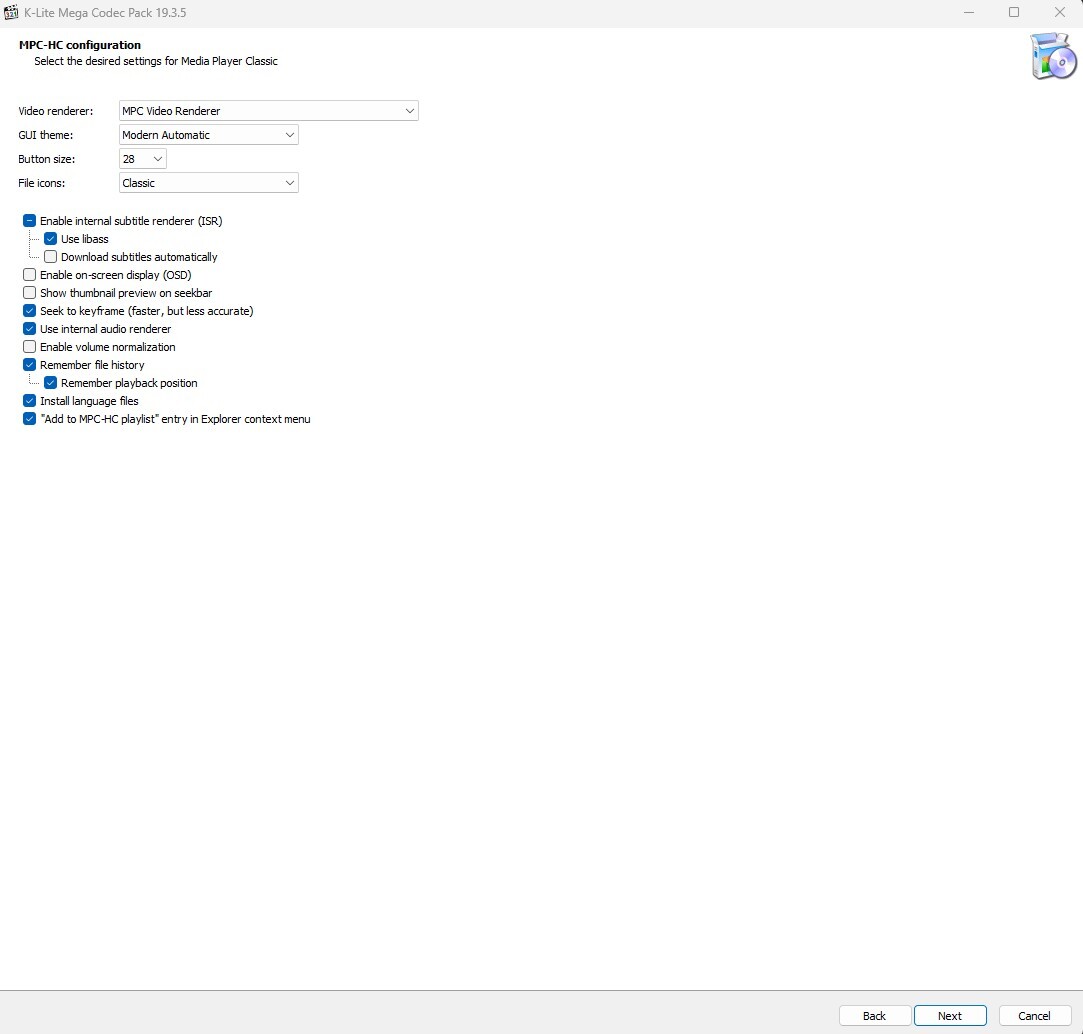The width and height of the screenshot is (1083, 1034).
Task: Uncheck the Use libass option
Action: [51, 239]
